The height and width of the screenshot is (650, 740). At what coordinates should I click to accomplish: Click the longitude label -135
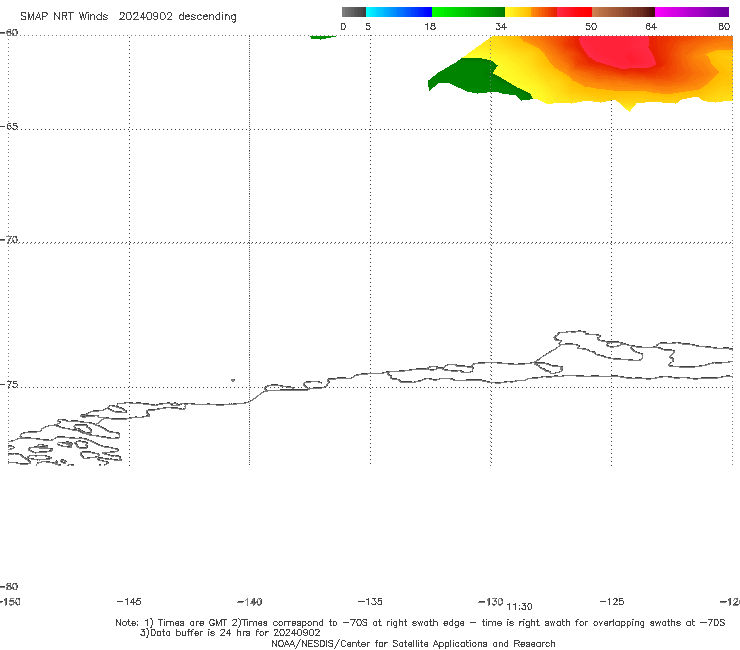coord(370,601)
